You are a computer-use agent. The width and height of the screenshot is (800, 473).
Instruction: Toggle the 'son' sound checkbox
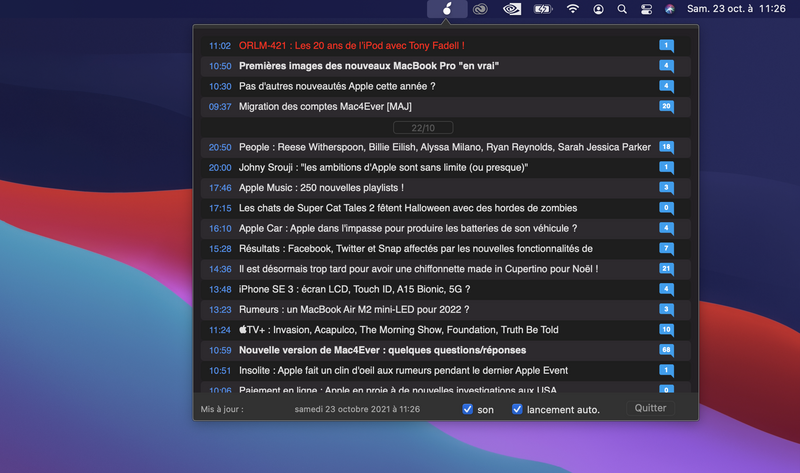point(467,409)
